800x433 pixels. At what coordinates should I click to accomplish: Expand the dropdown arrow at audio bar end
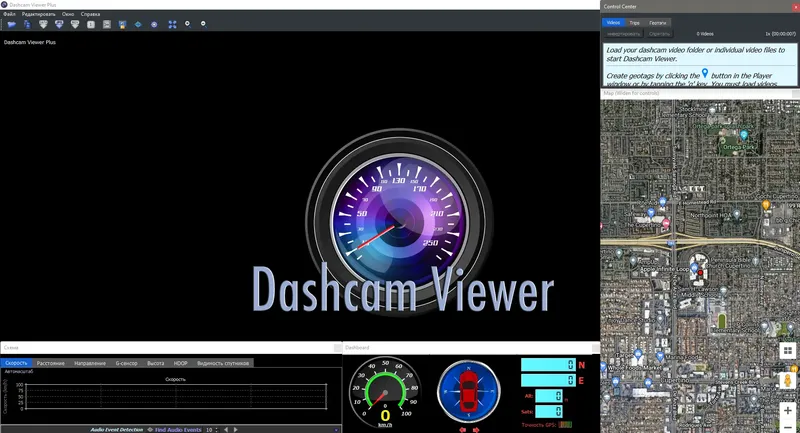(336, 430)
